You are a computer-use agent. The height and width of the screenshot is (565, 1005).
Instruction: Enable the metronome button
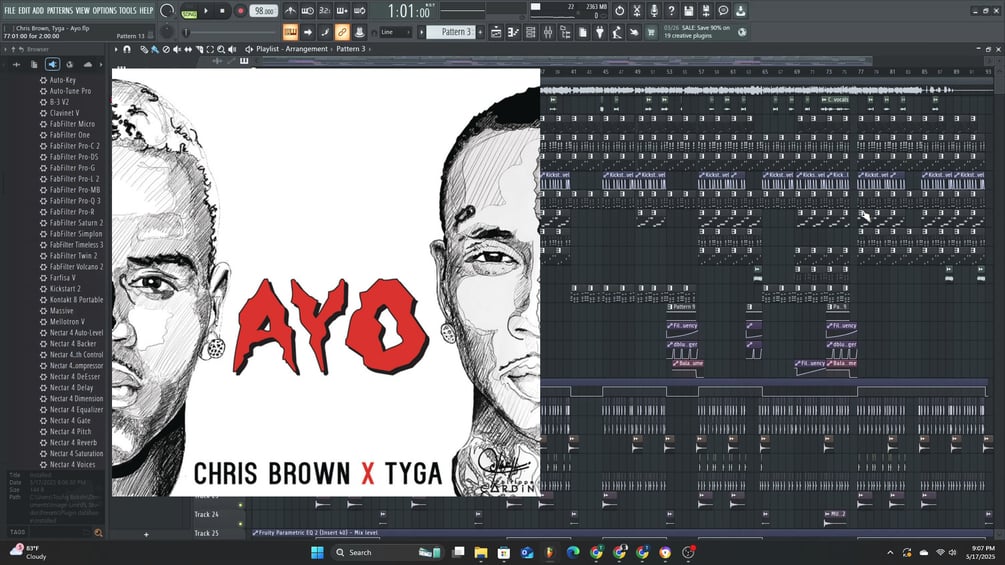point(290,11)
